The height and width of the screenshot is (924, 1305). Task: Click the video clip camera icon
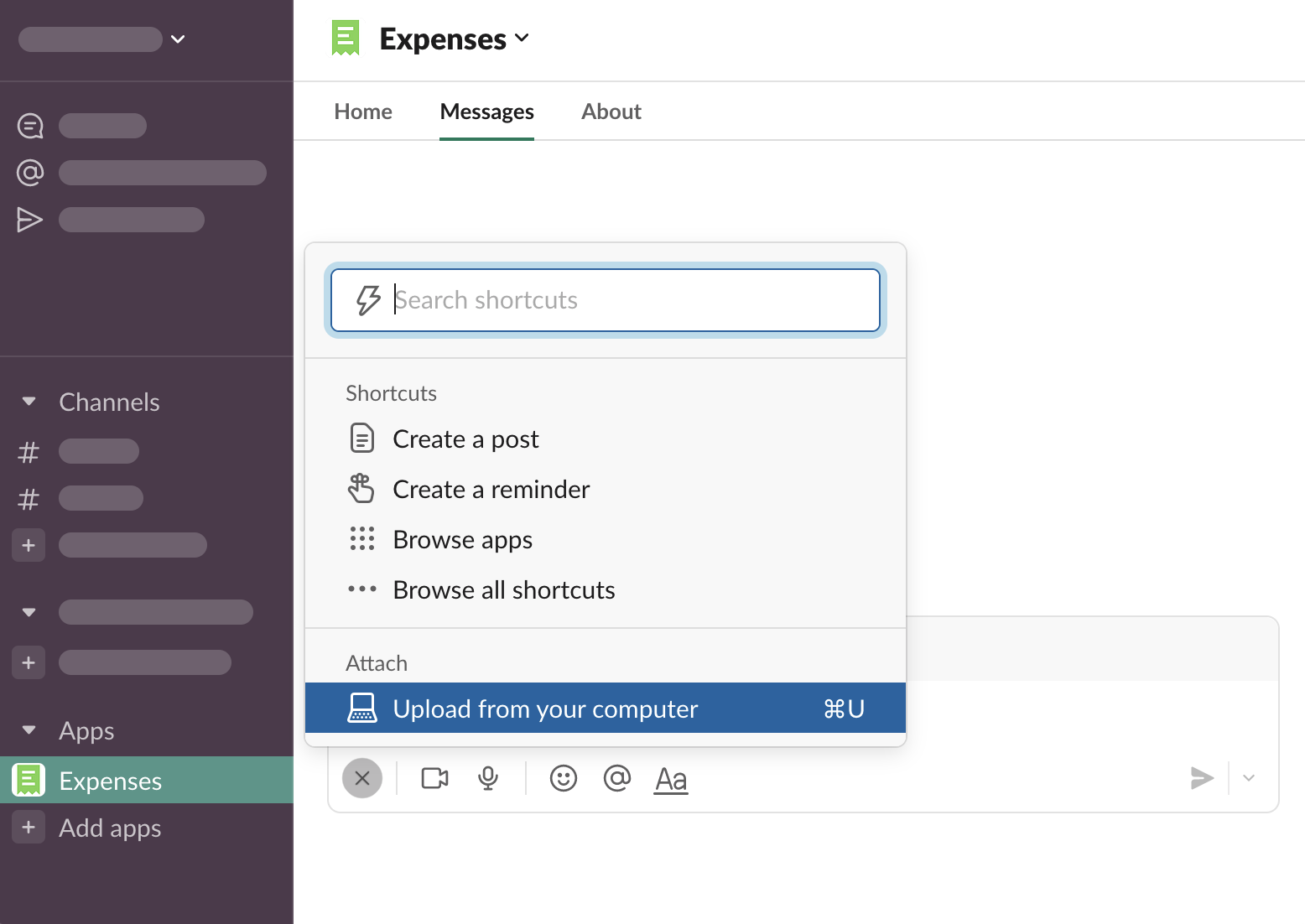tap(434, 779)
